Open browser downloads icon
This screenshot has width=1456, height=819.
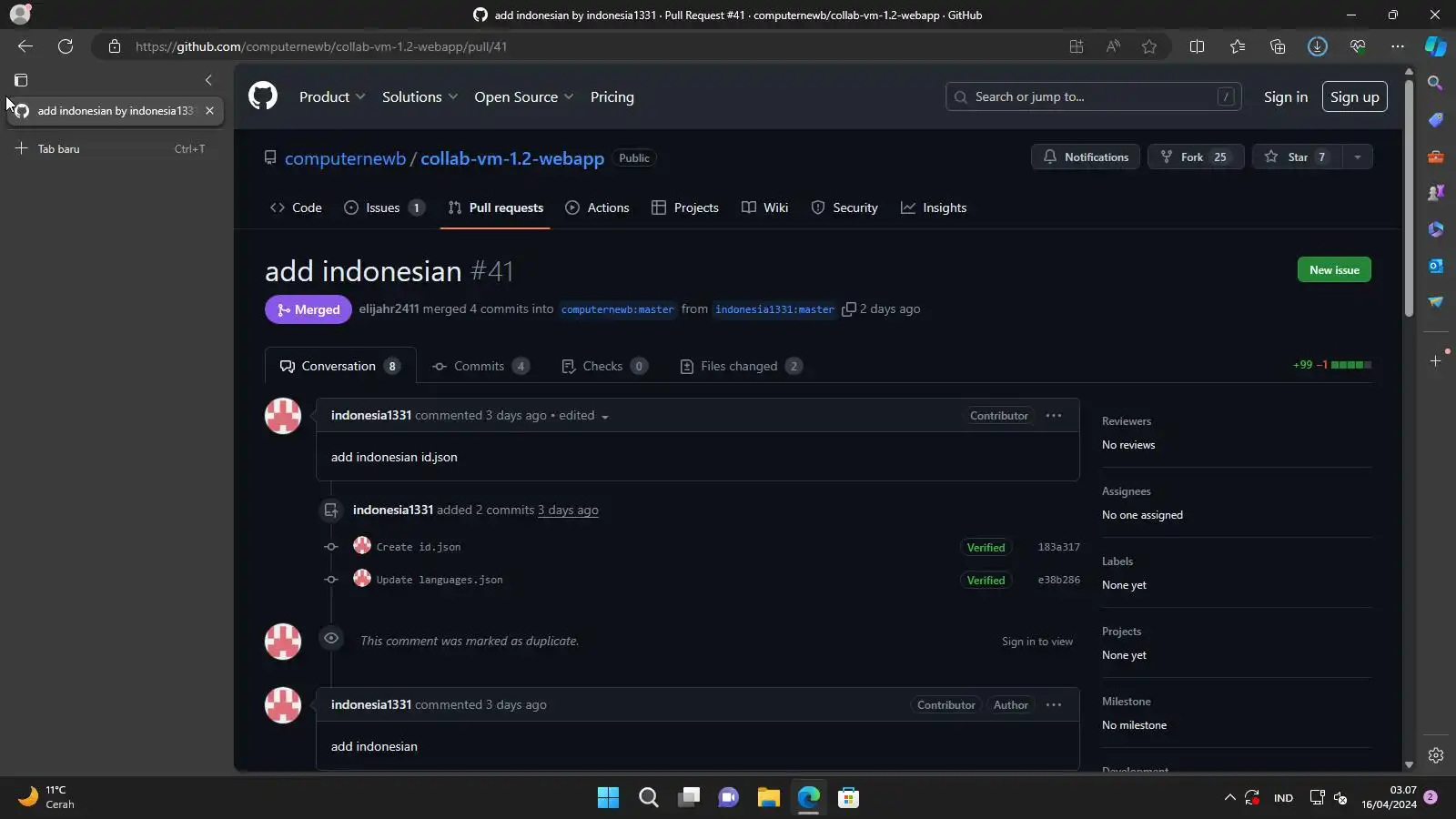point(1318,46)
